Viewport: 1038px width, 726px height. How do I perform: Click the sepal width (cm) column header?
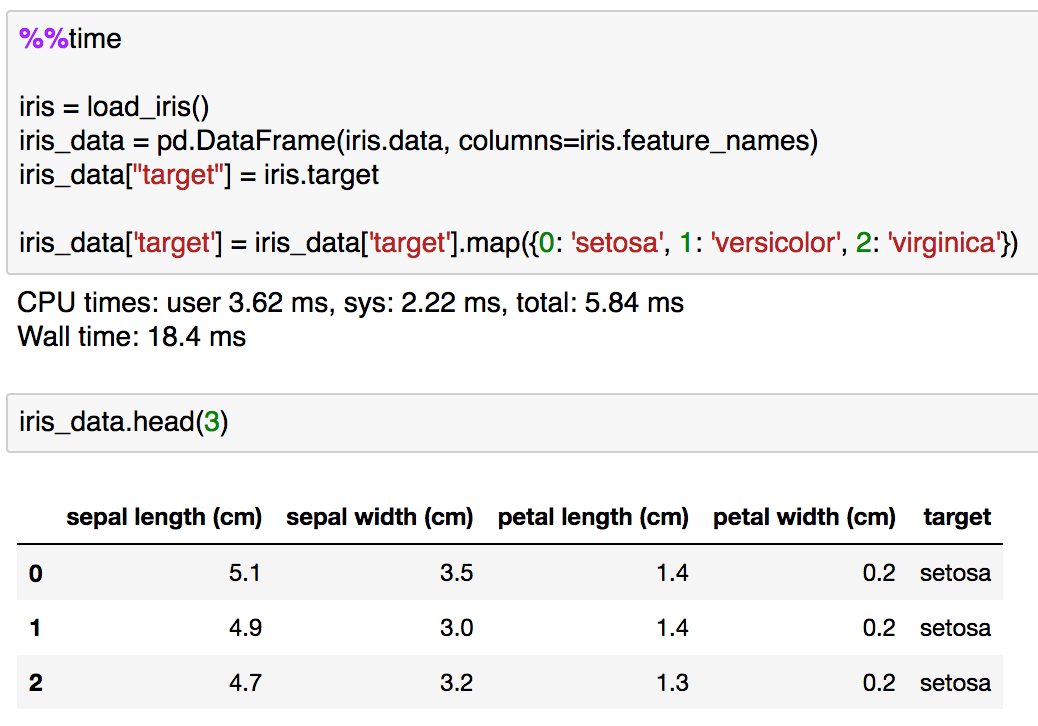click(x=379, y=517)
